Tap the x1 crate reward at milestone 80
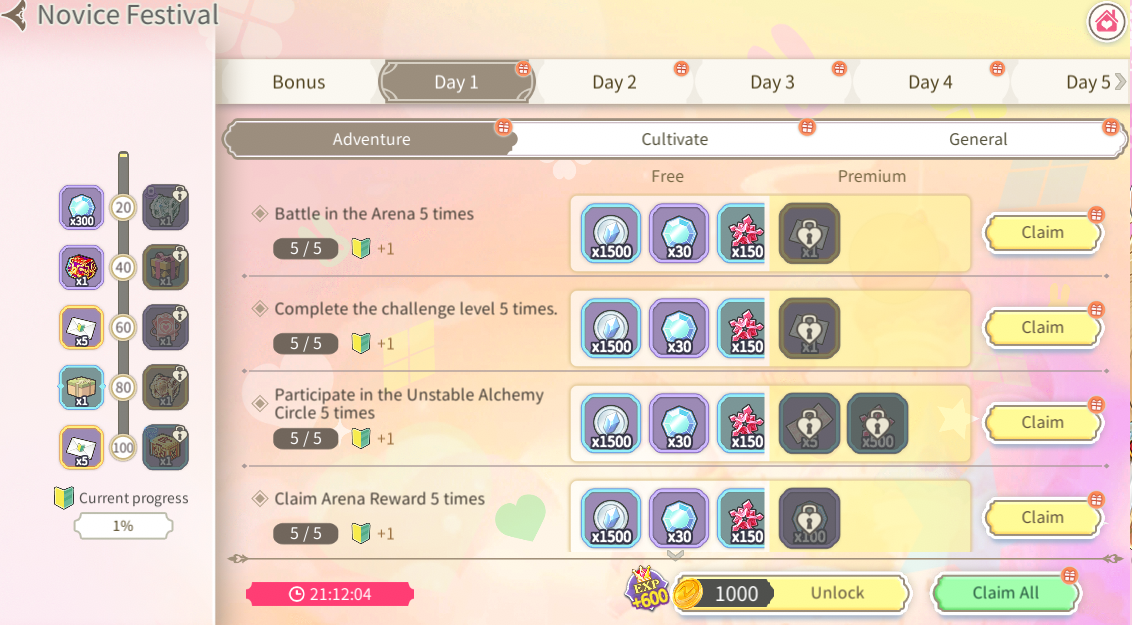Screen dimensions: 1132x625 pyautogui.click(x=81, y=388)
